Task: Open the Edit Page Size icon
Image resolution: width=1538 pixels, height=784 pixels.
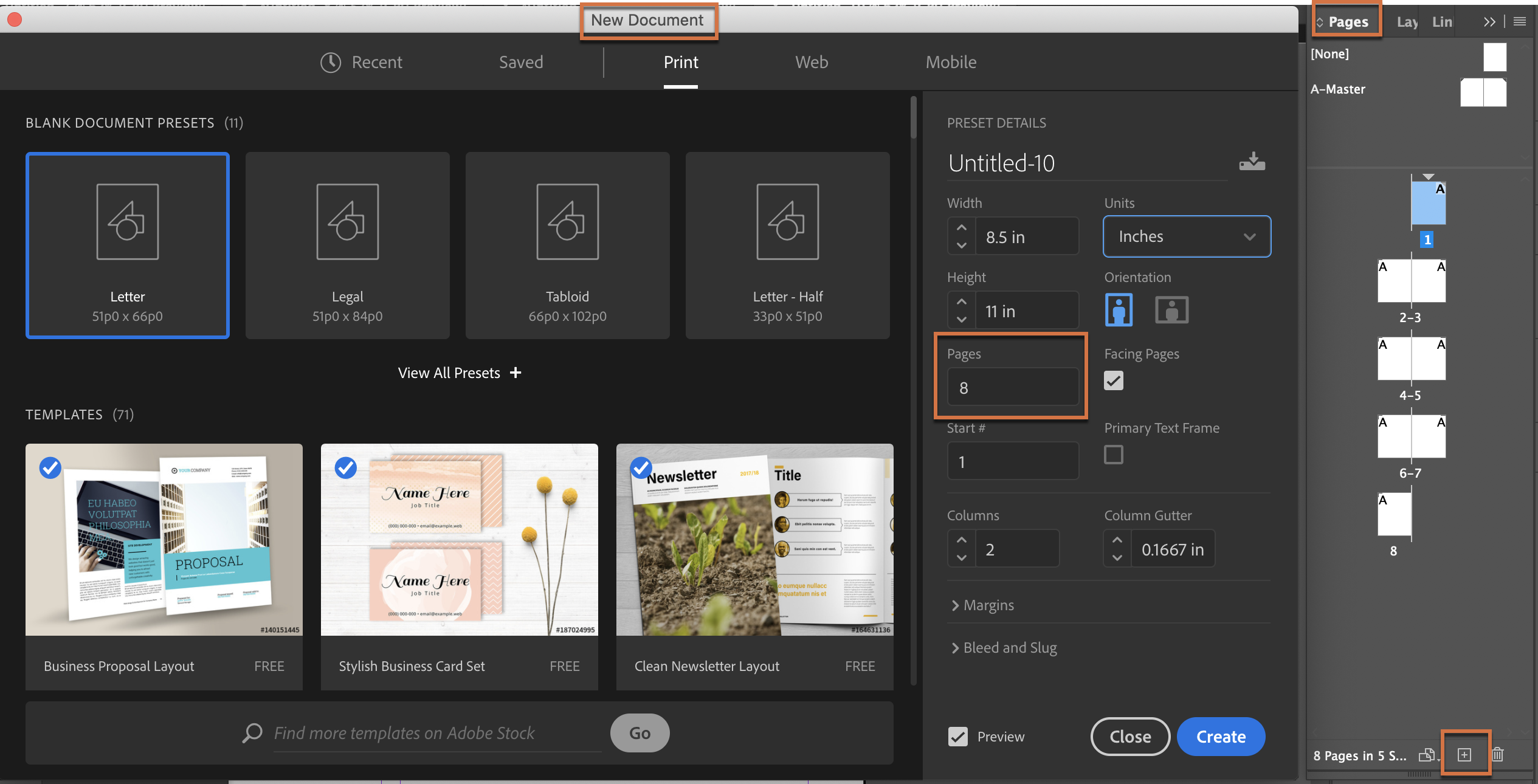Action: [x=1427, y=754]
